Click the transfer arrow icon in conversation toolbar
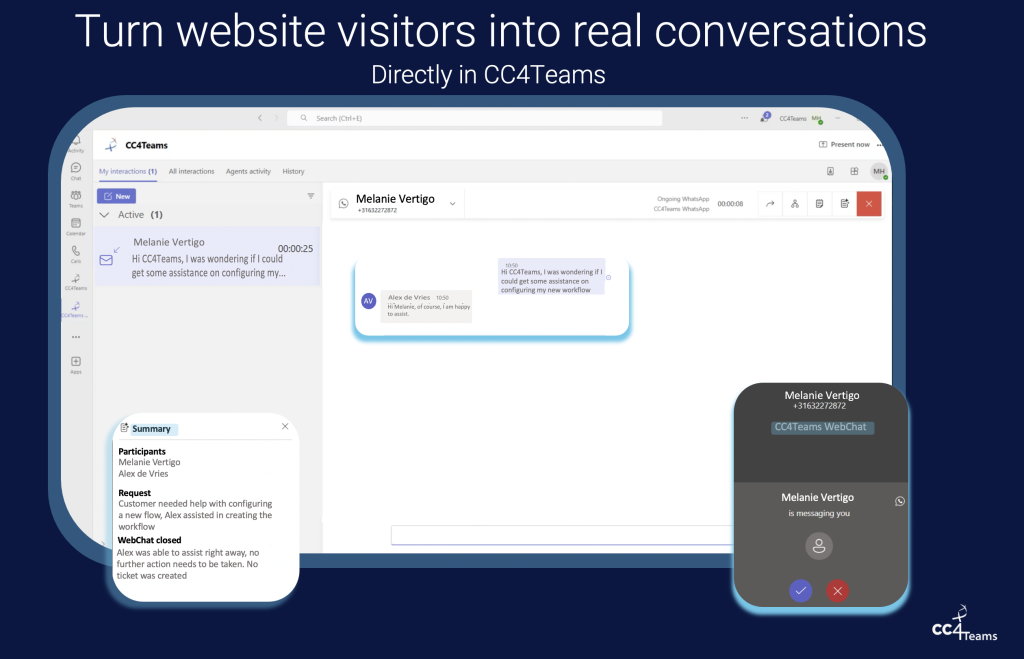Viewport: 1024px width, 659px height. tap(771, 203)
